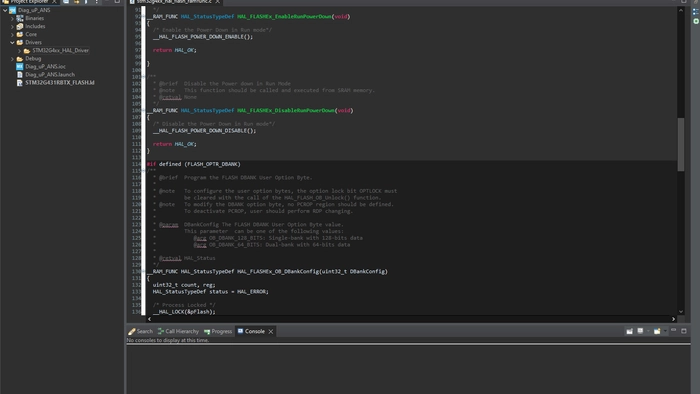
Task: Expand the STM32G4xx_HAL_Driver folder
Action: click(x=19, y=50)
